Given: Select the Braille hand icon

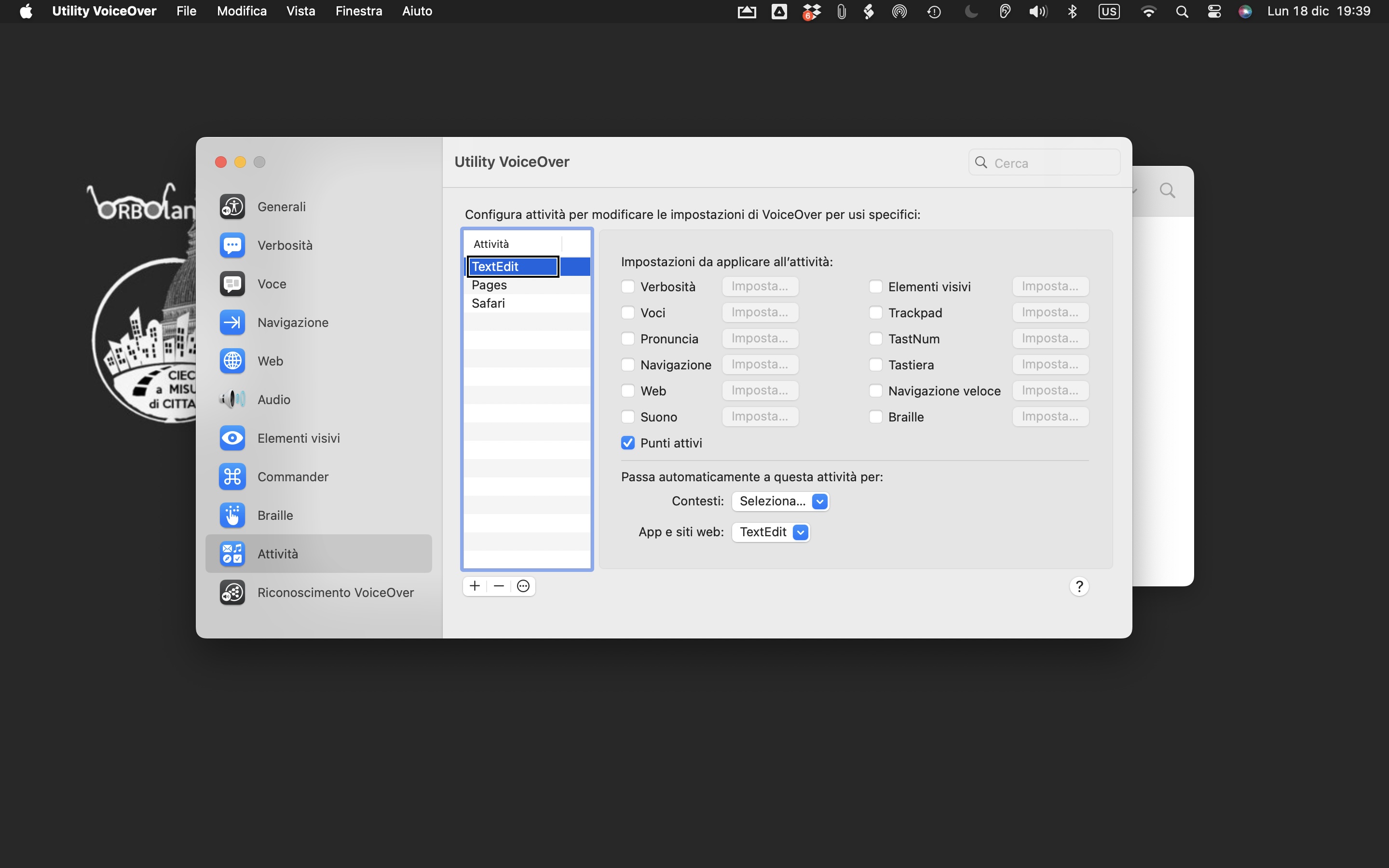Looking at the screenshot, I should pyautogui.click(x=232, y=515).
